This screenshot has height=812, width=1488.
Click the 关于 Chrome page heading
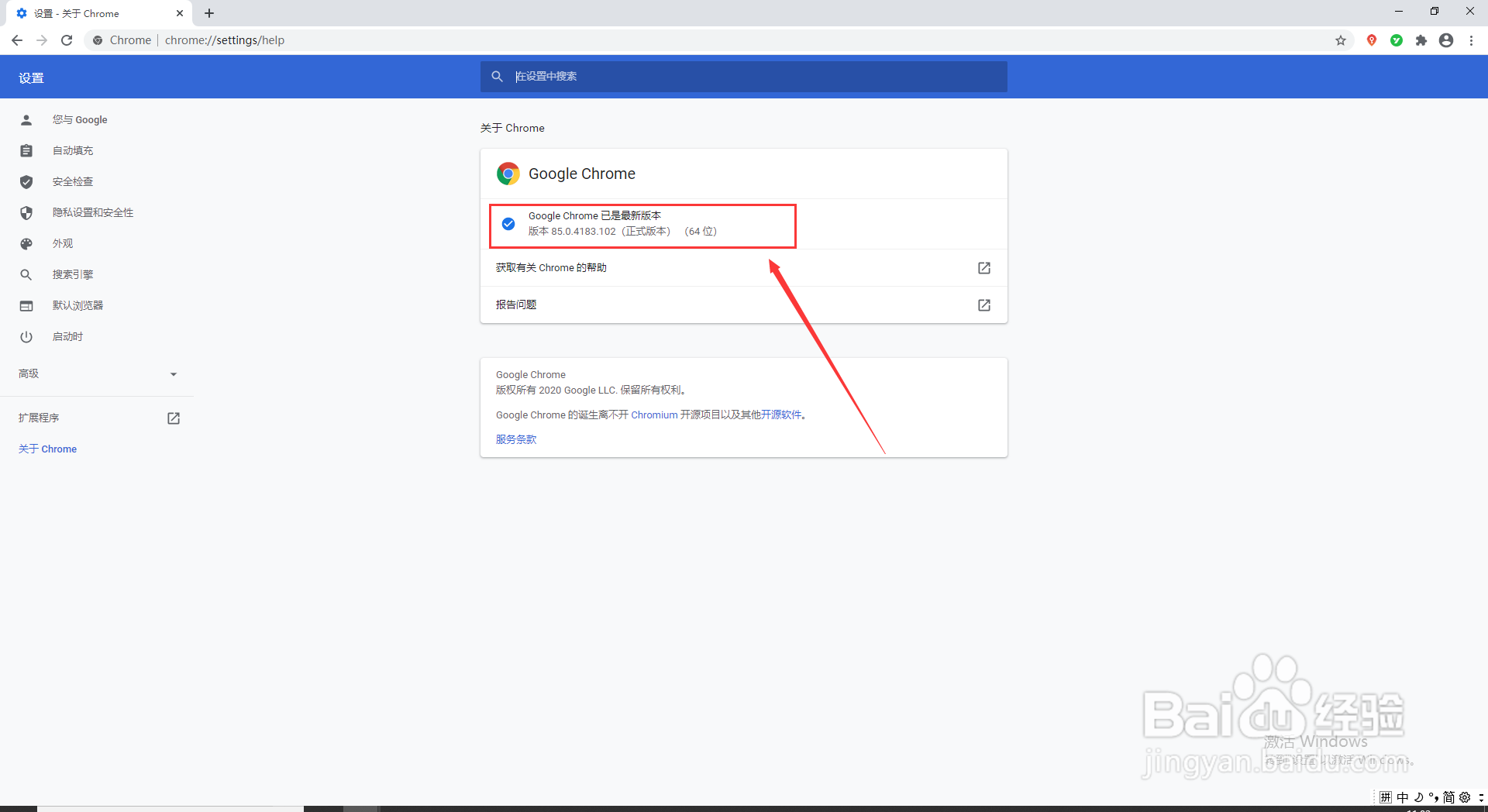(512, 128)
